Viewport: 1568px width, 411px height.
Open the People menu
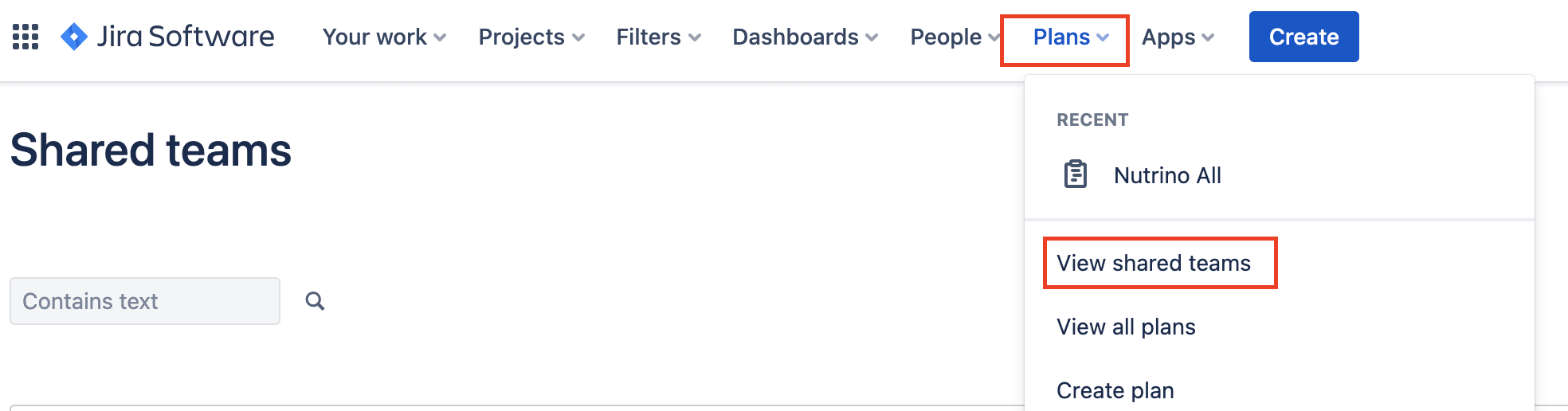[x=955, y=37]
